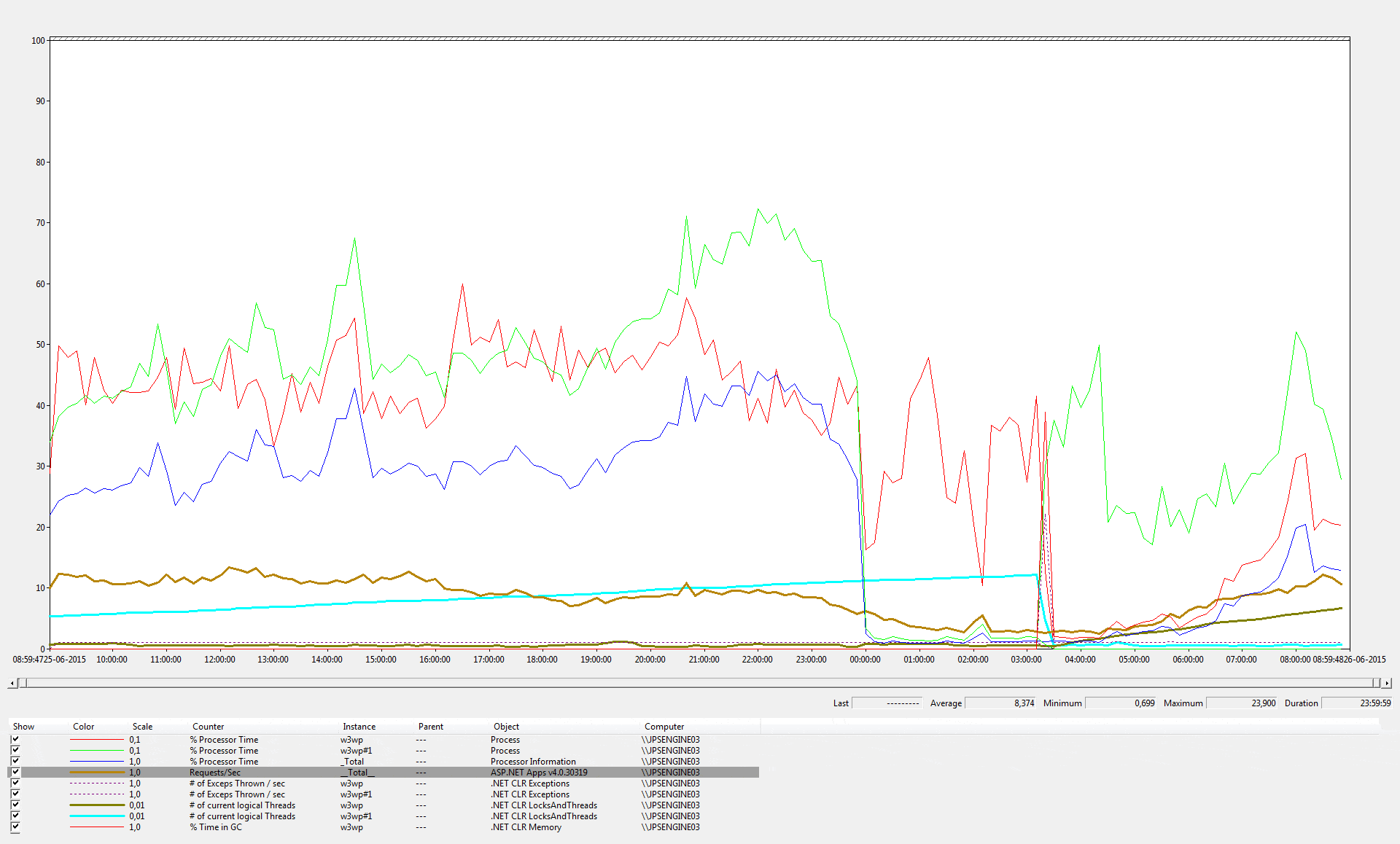This screenshot has width=1400, height=844.
Task: Click the gray color line of % Processor Time w3wp#1
Action: tap(97, 750)
